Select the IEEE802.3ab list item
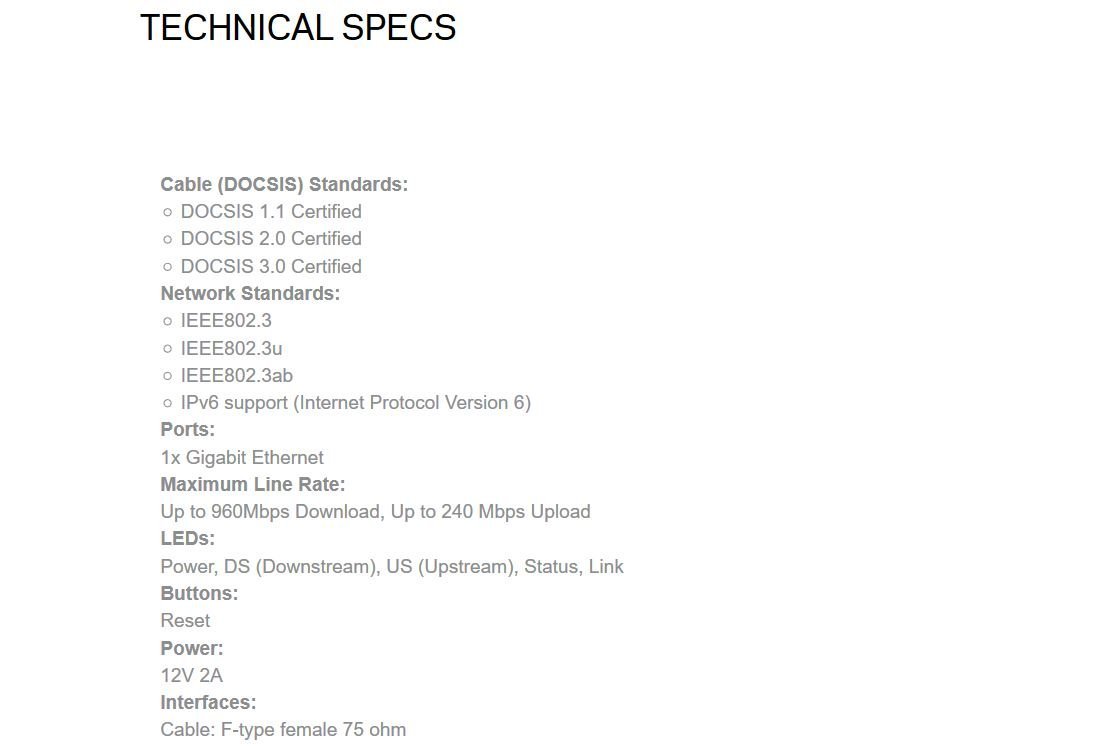The height and width of the screenshot is (748, 1104). click(x=236, y=375)
